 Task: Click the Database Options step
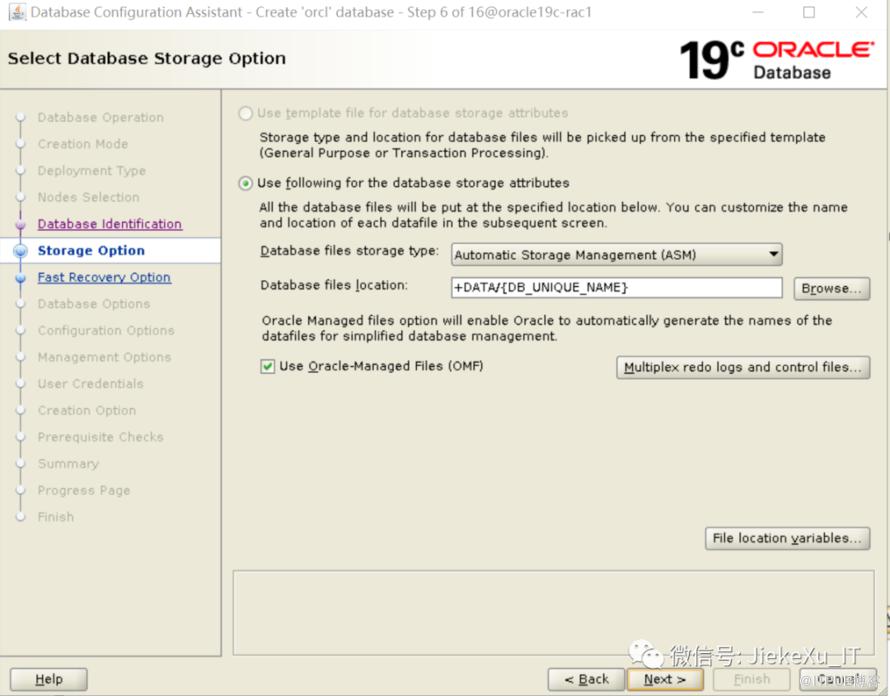[94, 304]
